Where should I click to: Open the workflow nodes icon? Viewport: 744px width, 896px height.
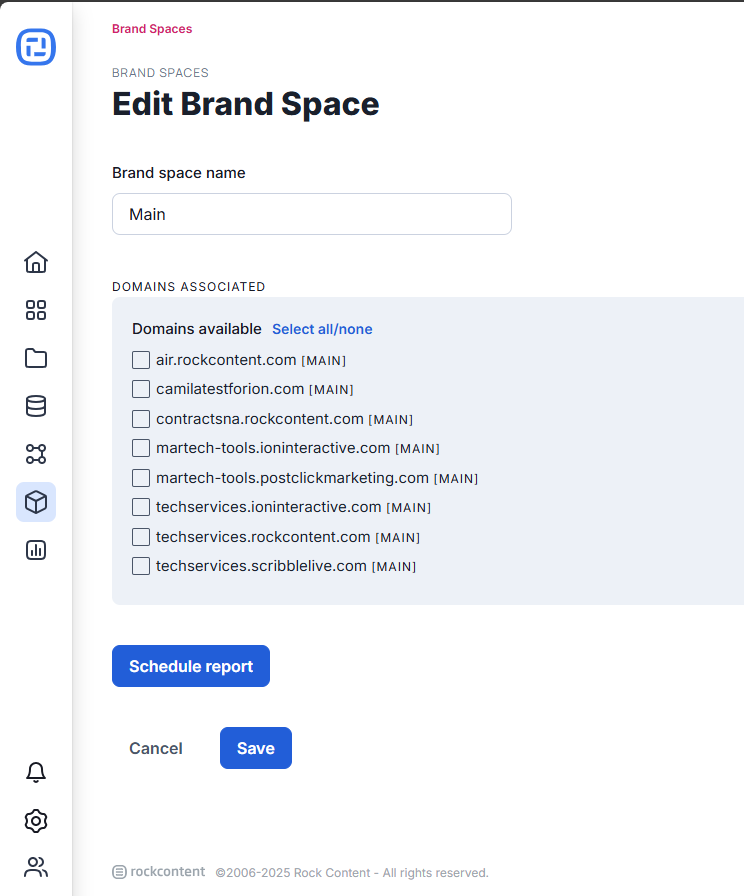[x=36, y=454]
